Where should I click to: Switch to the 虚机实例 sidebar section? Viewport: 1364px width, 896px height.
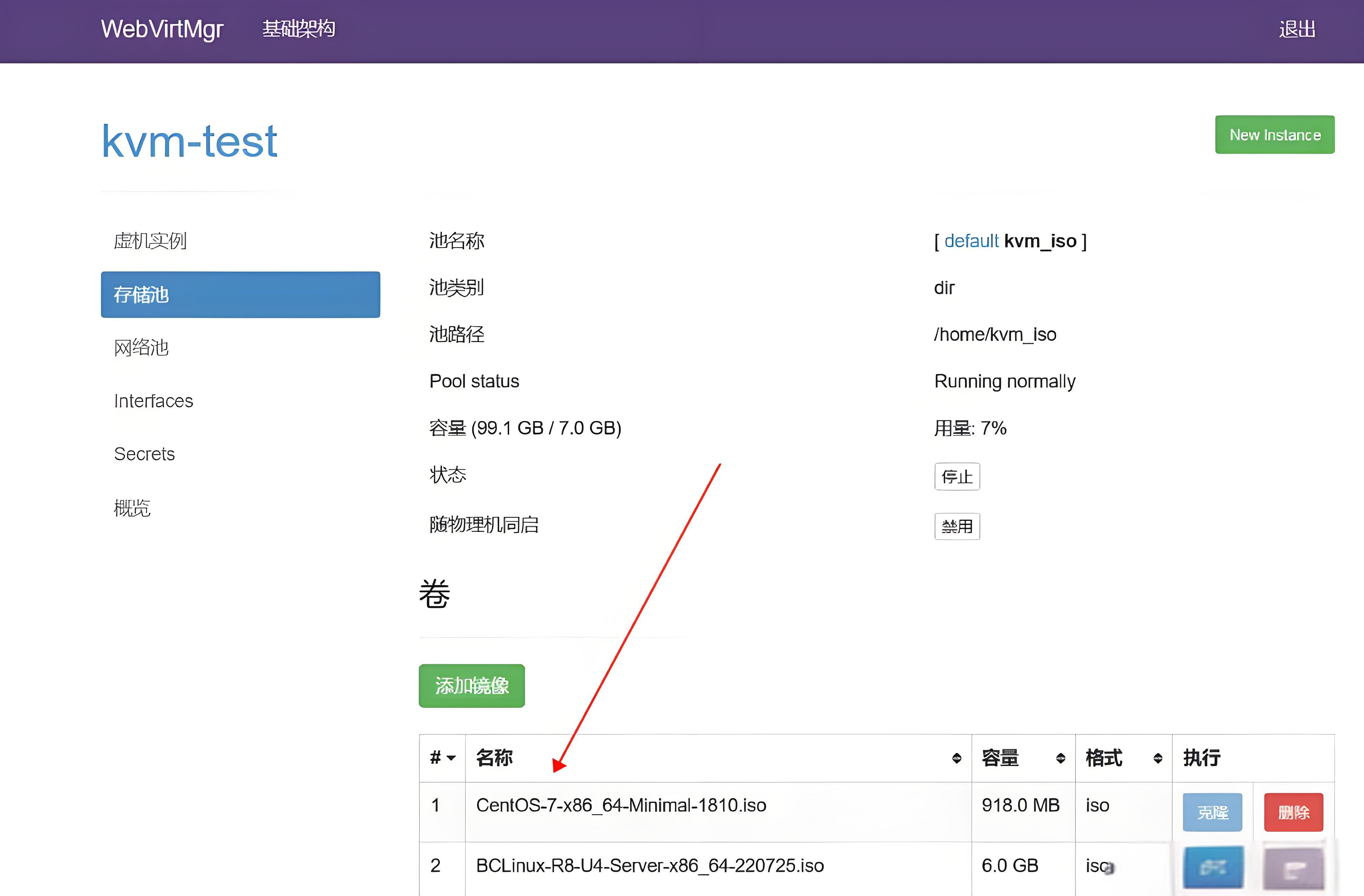coord(151,241)
